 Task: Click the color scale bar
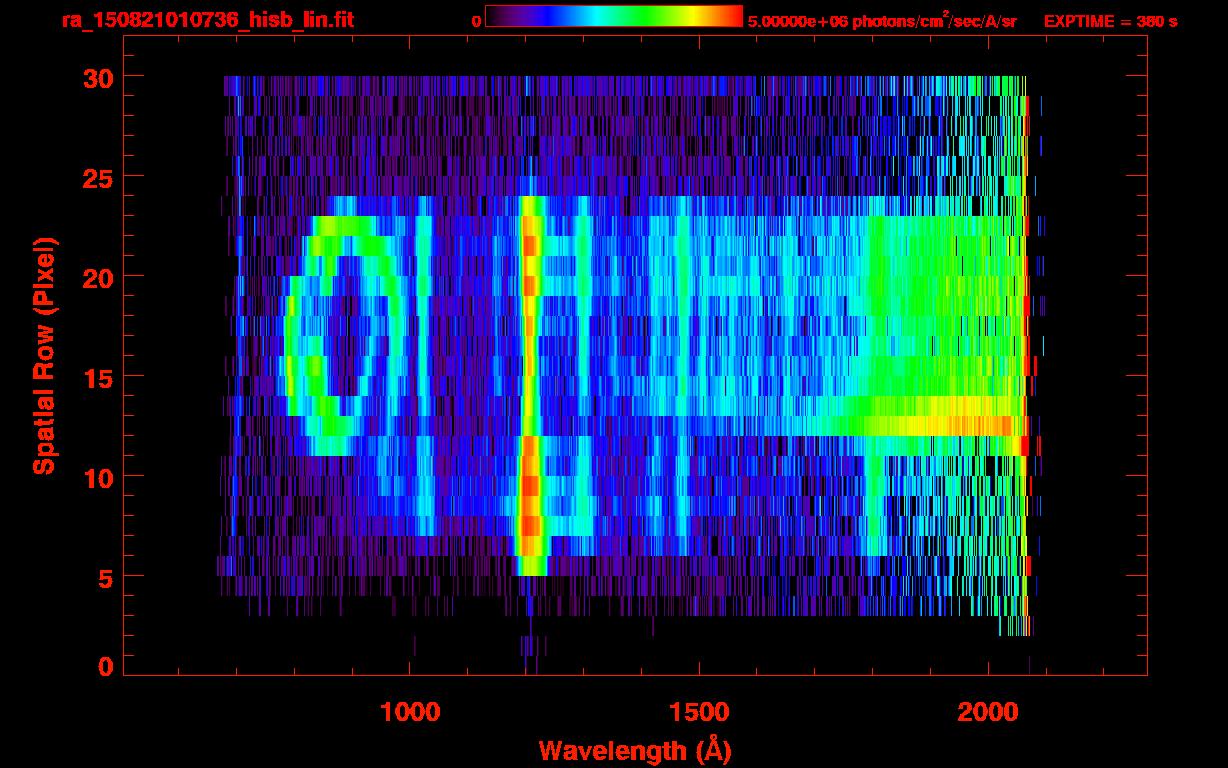pyautogui.click(x=614, y=16)
